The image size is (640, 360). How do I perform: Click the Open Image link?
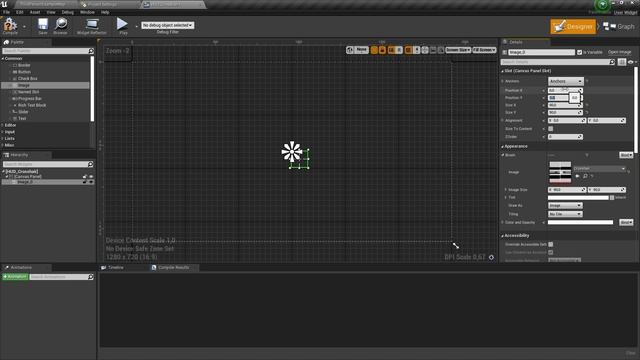click(619, 52)
